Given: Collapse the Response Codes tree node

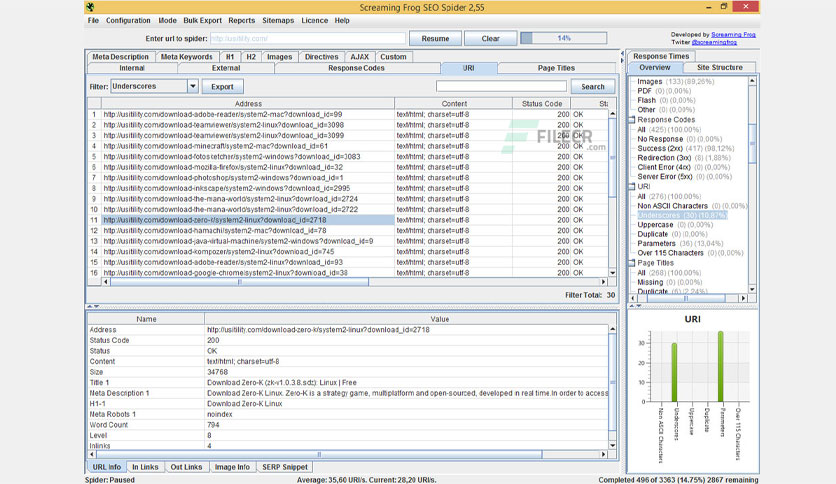Looking at the screenshot, I should (x=632, y=120).
